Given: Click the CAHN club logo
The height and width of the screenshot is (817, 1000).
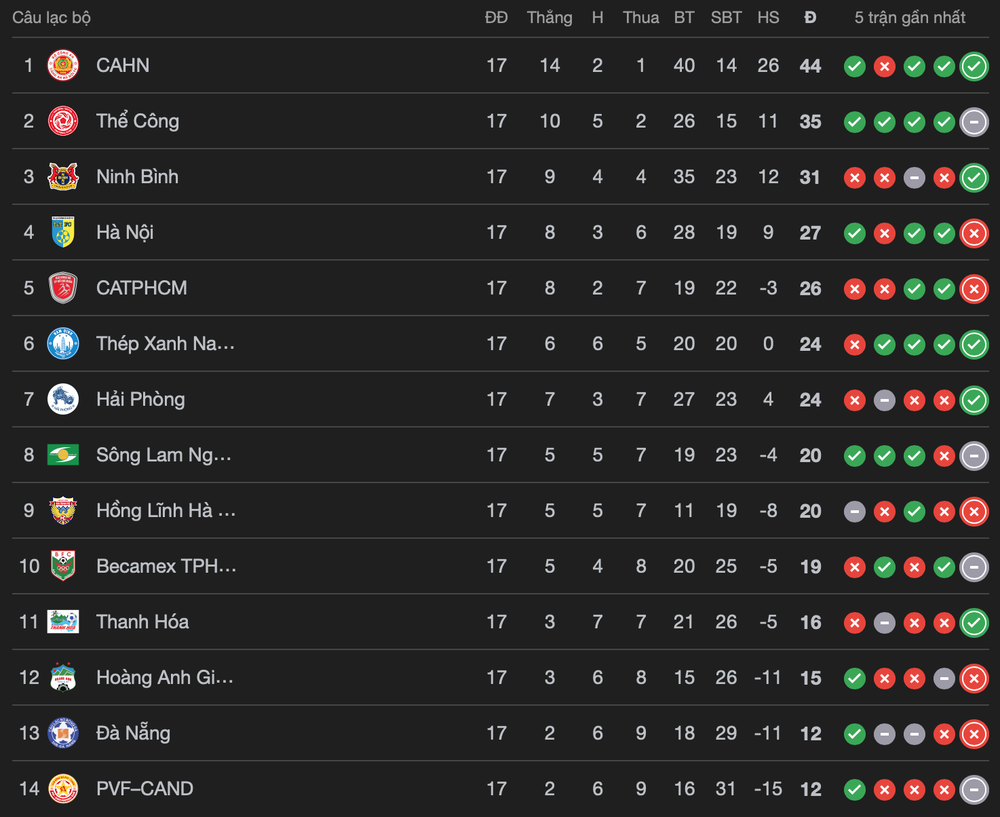Looking at the screenshot, I should click(63, 66).
